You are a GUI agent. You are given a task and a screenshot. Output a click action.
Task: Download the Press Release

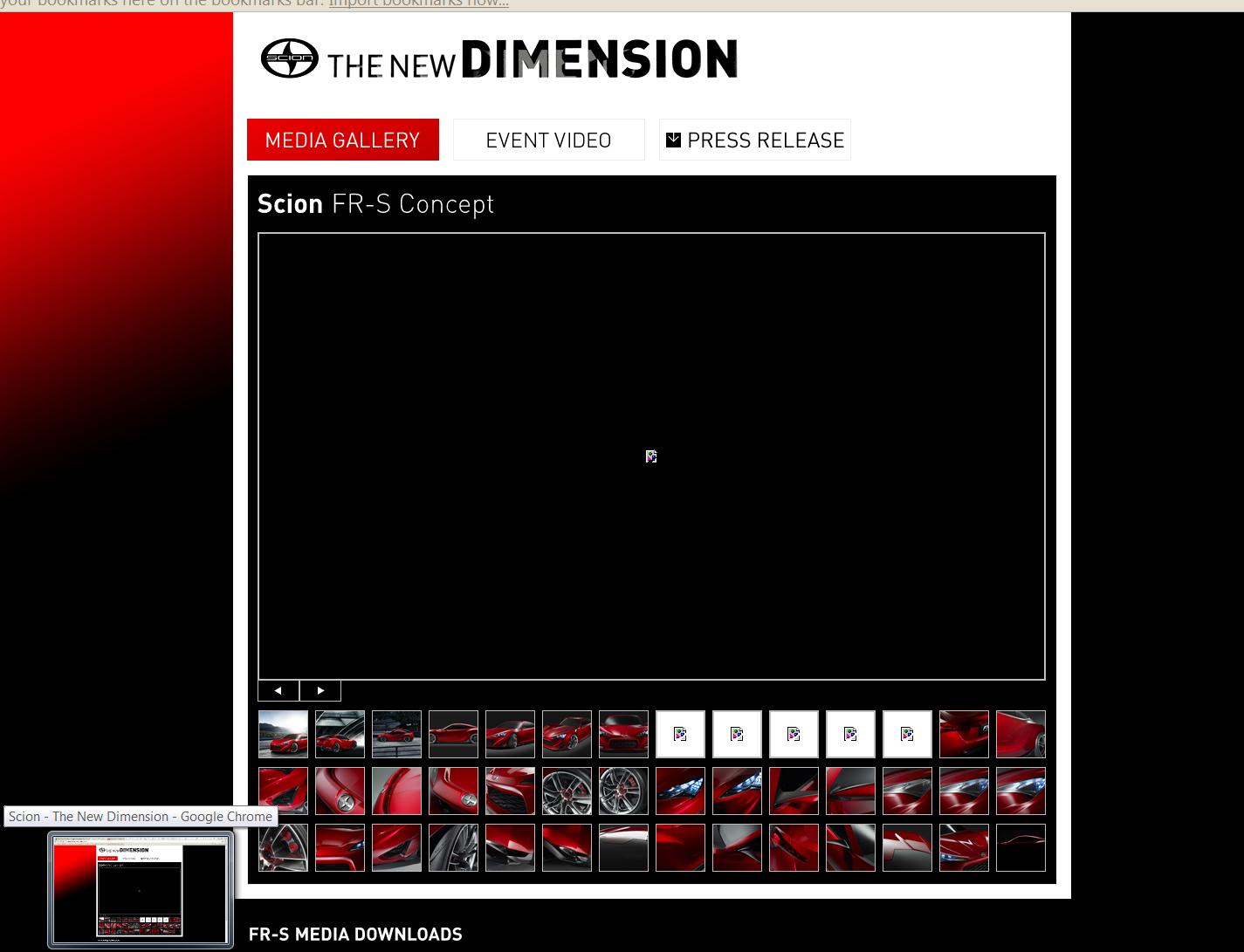point(755,140)
